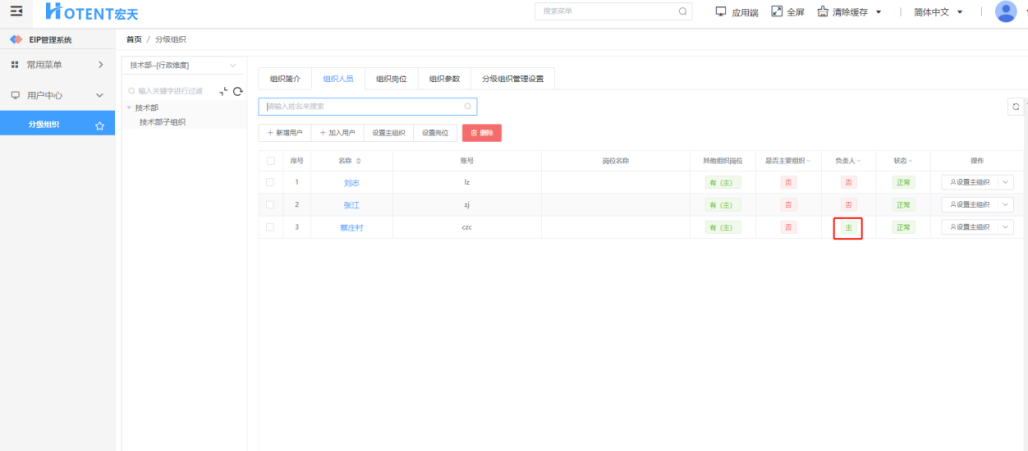
Task: Open action dropdown arrow for zj row
Action: coord(1006,205)
